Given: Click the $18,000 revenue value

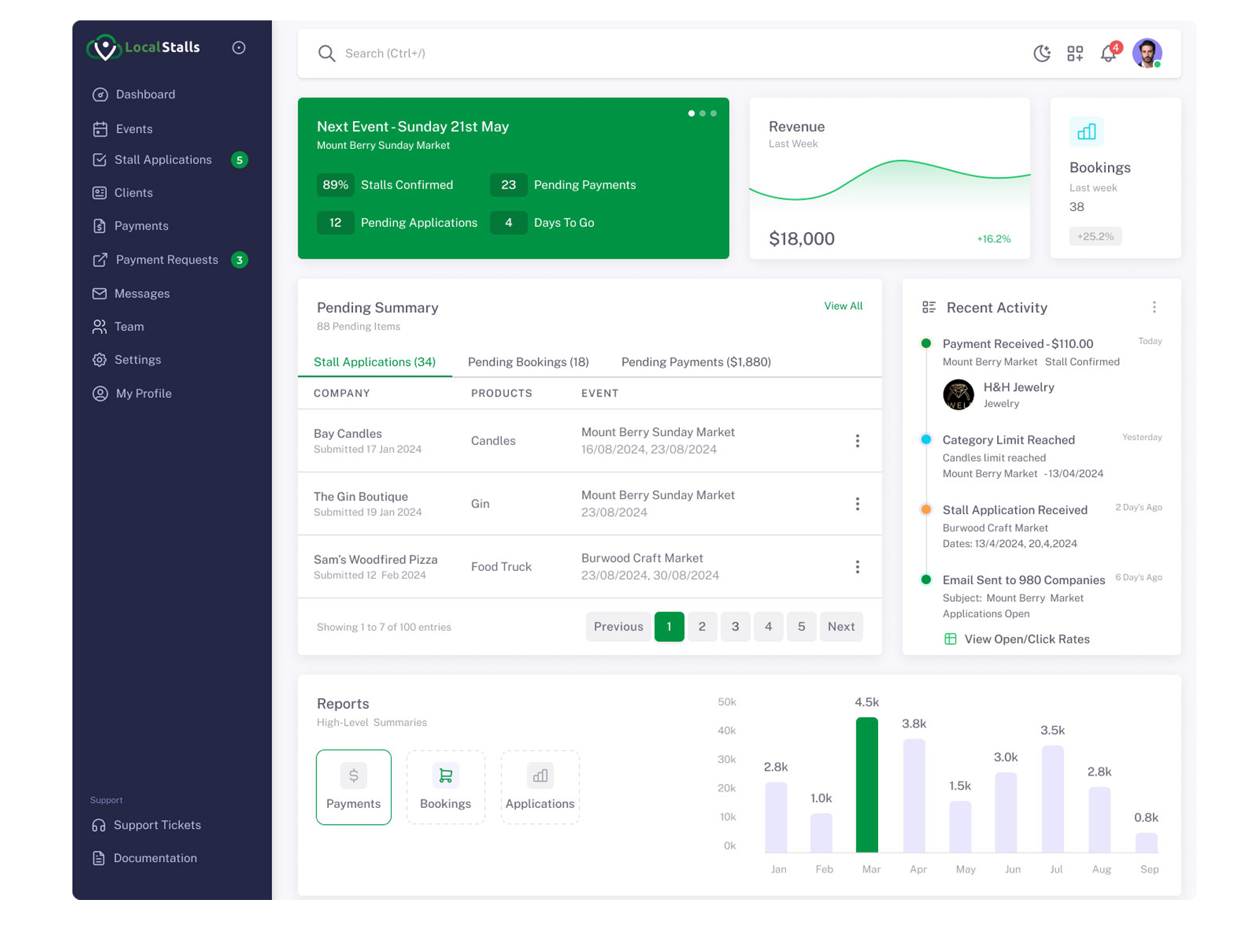Looking at the screenshot, I should click(x=802, y=239).
